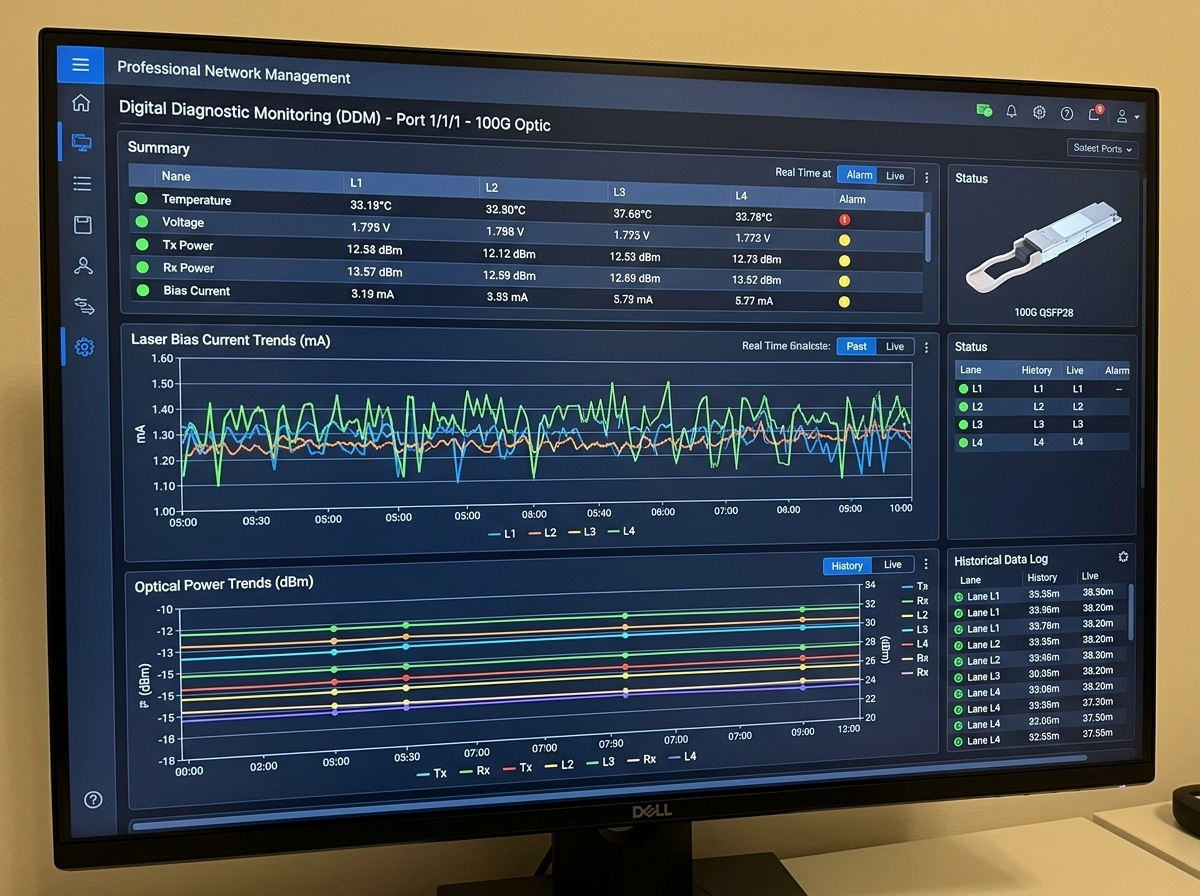Select lane L4 row in Status table
The height and width of the screenshot is (896, 1200).
pyautogui.click(x=1042, y=442)
